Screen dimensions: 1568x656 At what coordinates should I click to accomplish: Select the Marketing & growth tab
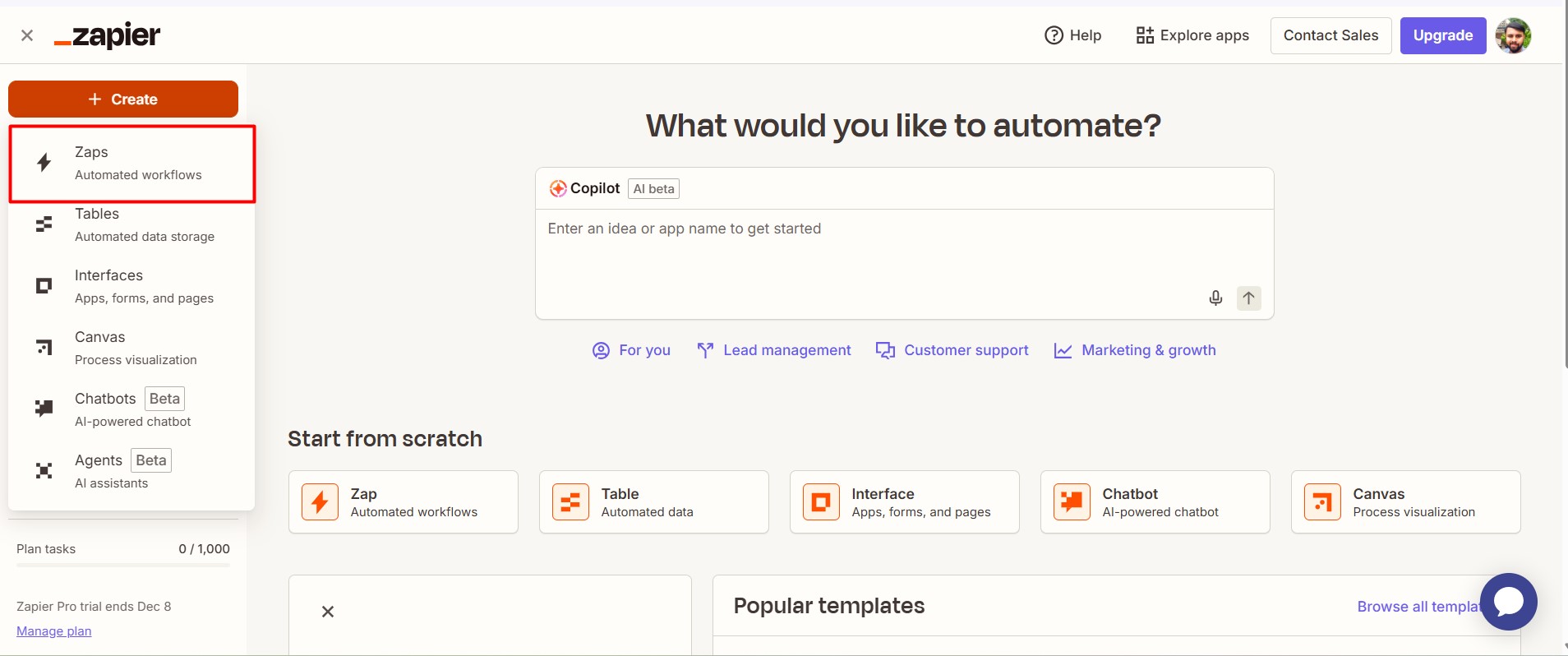pos(1134,350)
